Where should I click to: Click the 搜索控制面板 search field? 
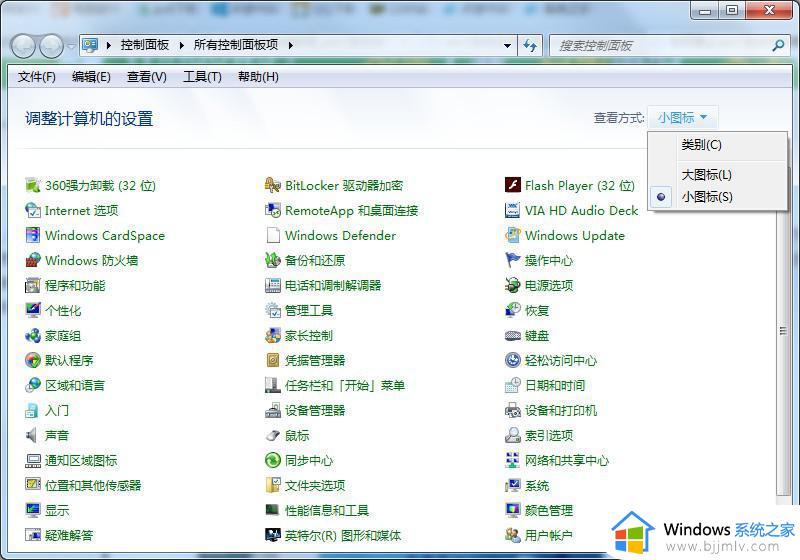[662, 45]
